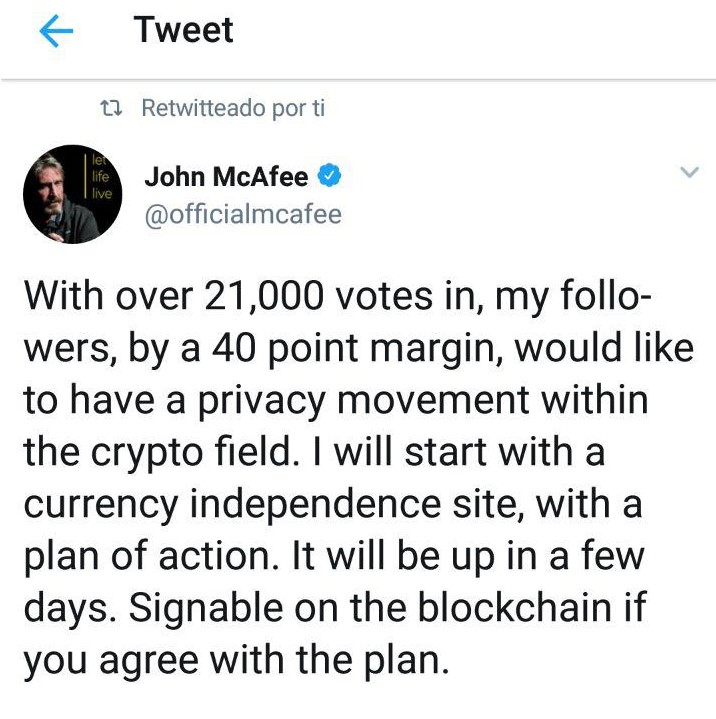Click the gold vertical bar in the avatar
Viewport: 716px width, 719px height.
pyautogui.click(x=85, y=176)
